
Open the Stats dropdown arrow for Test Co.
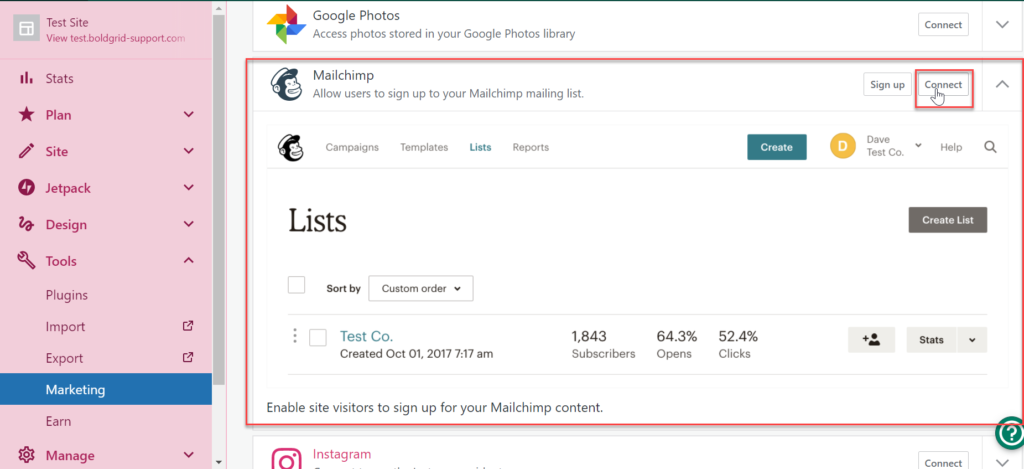coord(972,340)
